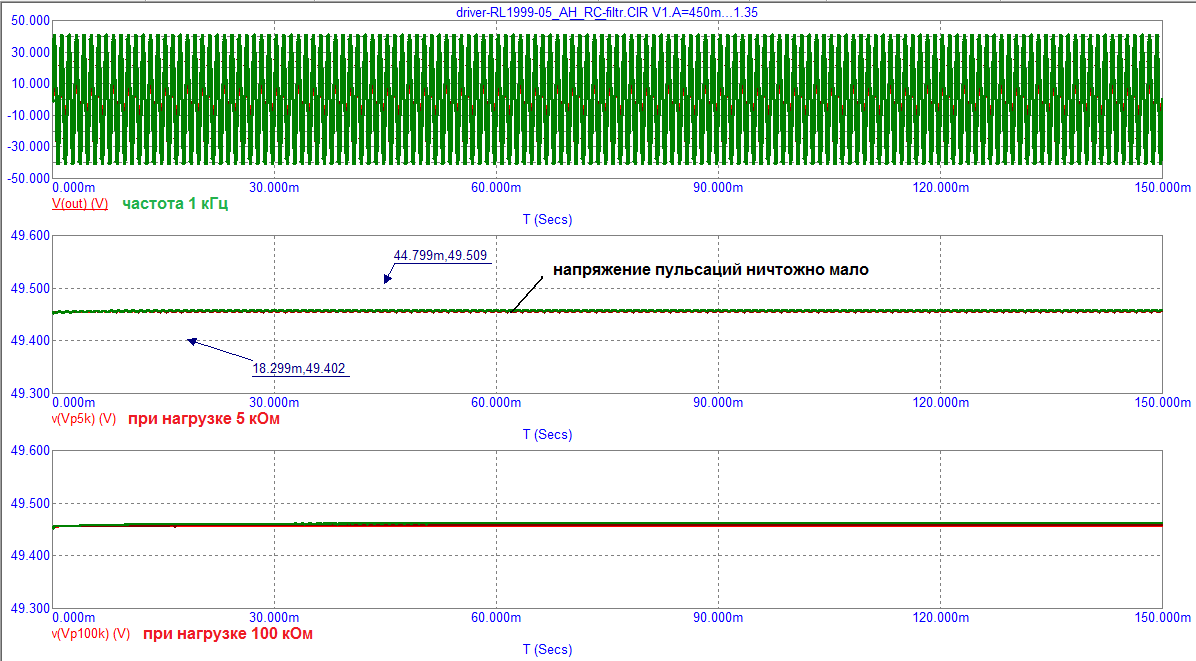Click the -10.000 Y-axis value
This screenshot has width=1196, height=661.
click(x=29, y=115)
